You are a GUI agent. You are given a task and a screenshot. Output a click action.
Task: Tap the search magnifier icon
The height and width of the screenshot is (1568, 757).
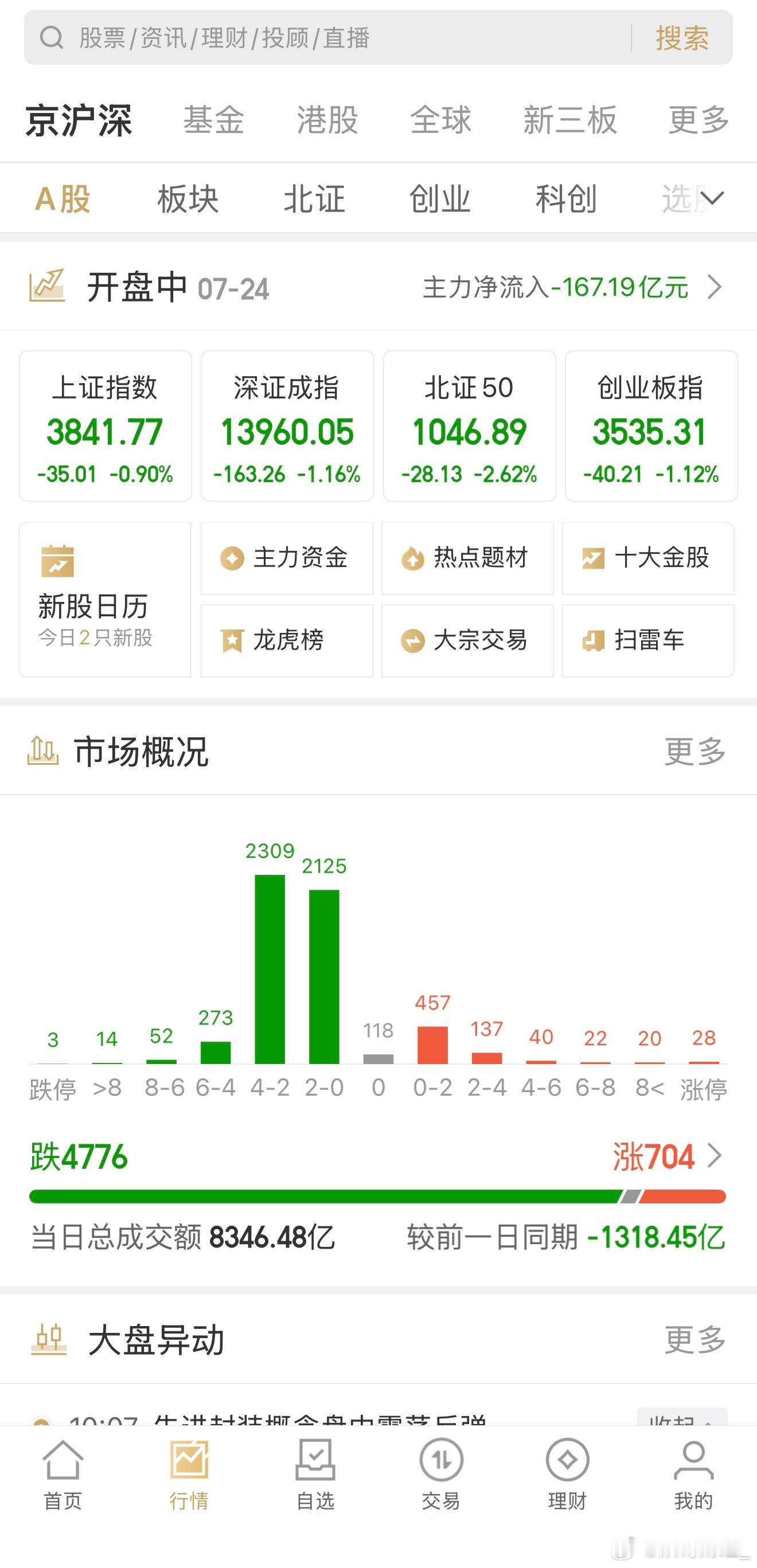click(51, 38)
